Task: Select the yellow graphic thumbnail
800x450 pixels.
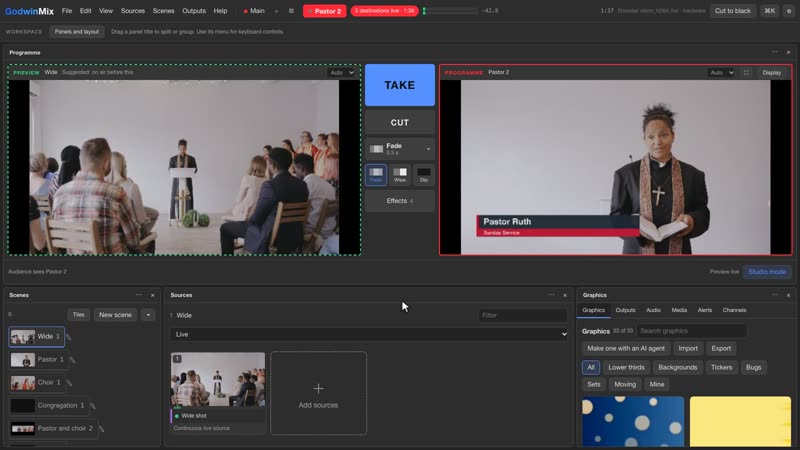Action: (x=740, y=422)
